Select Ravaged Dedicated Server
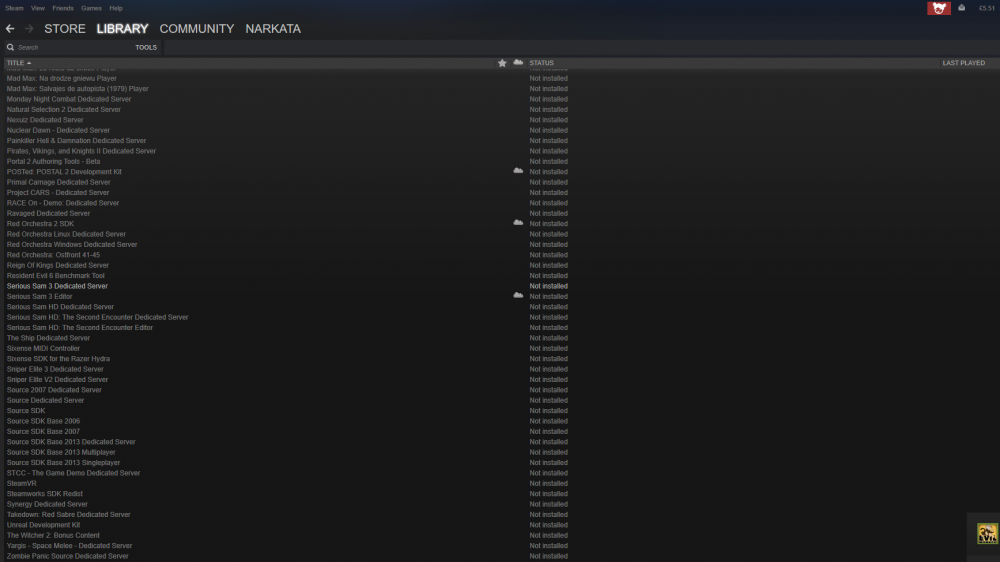 pyautogui.click(x=48, y=213)
